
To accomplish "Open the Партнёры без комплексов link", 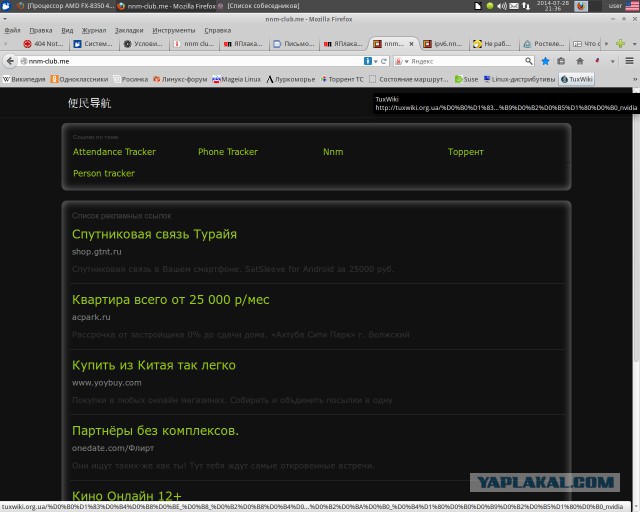I will (155, 431).
